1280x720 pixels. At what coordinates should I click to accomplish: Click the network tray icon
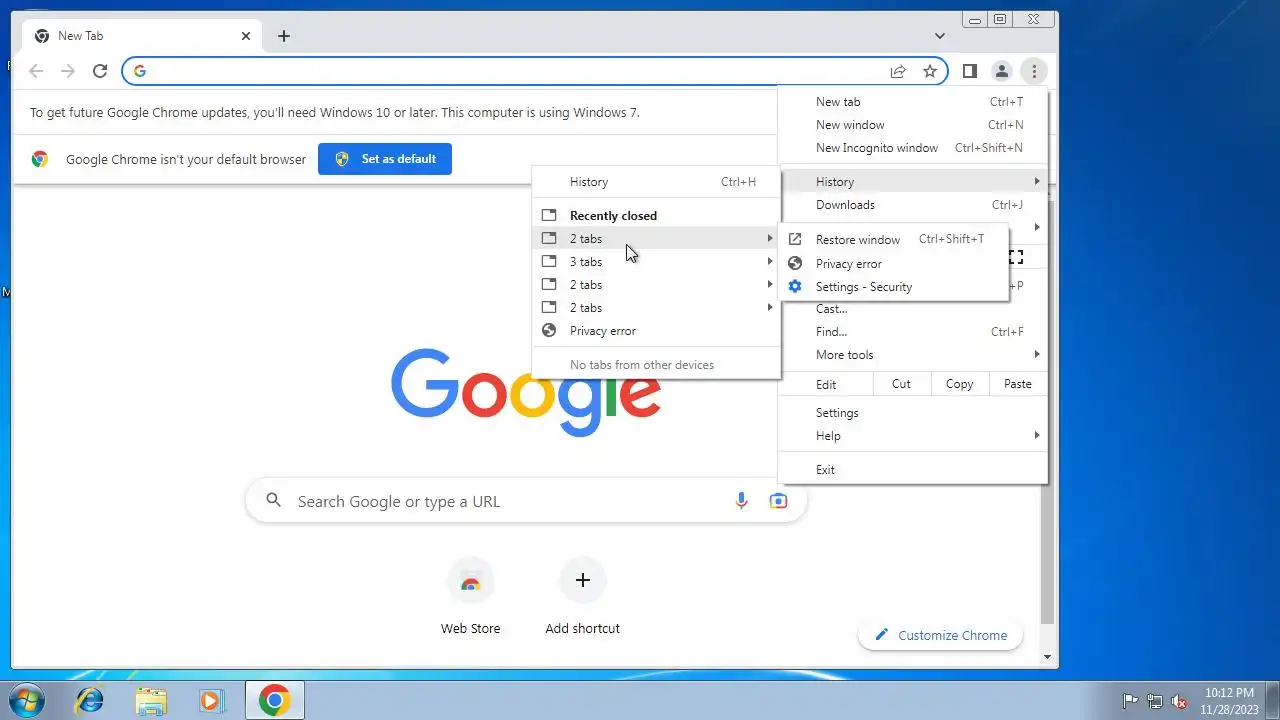click(1155, 701)
